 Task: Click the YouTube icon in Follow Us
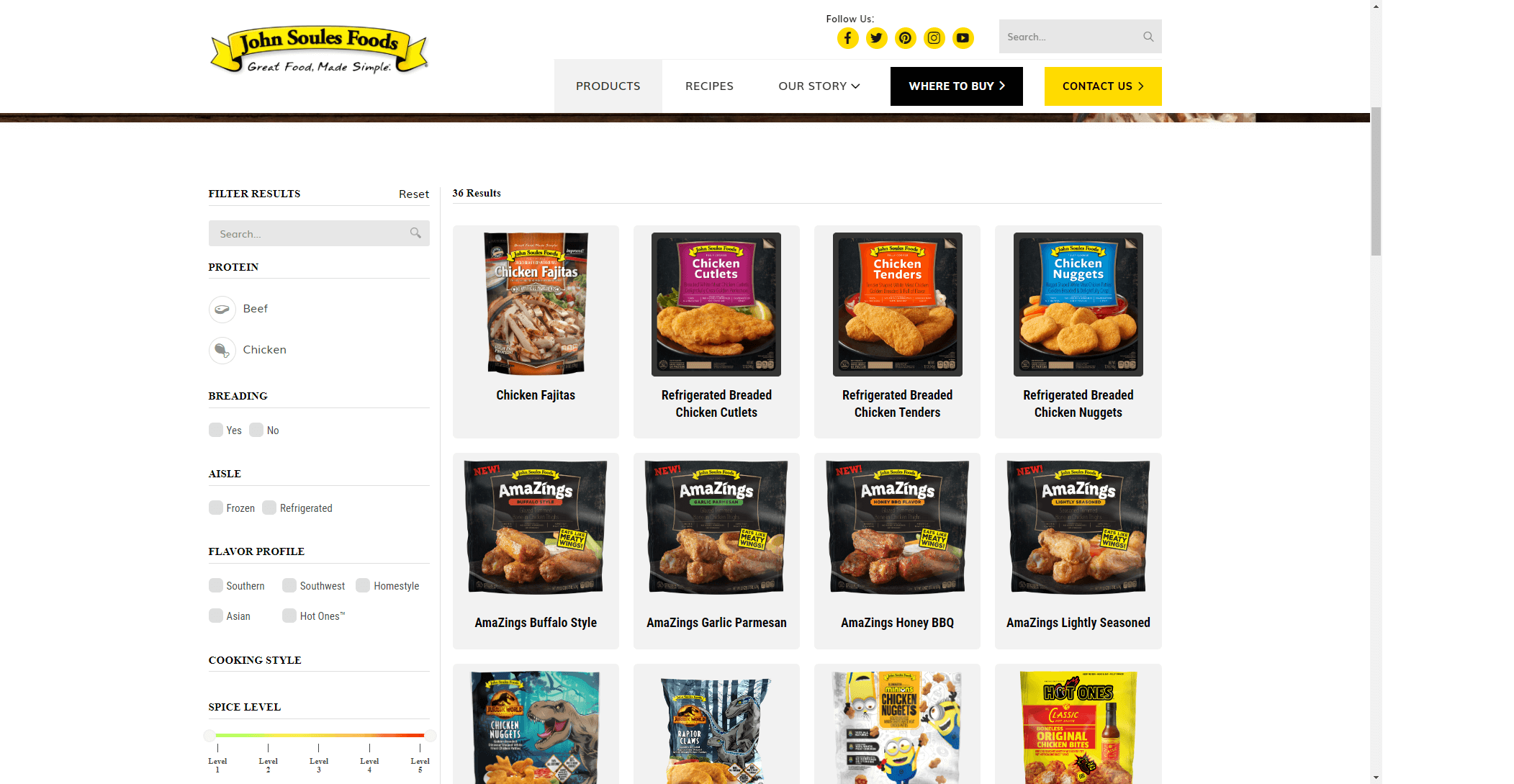click(x=962, y=36)
